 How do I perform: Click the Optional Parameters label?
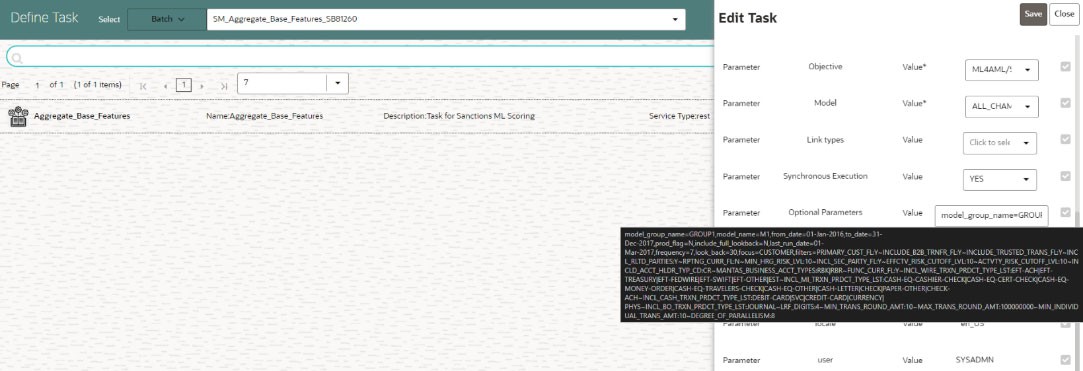825,212
